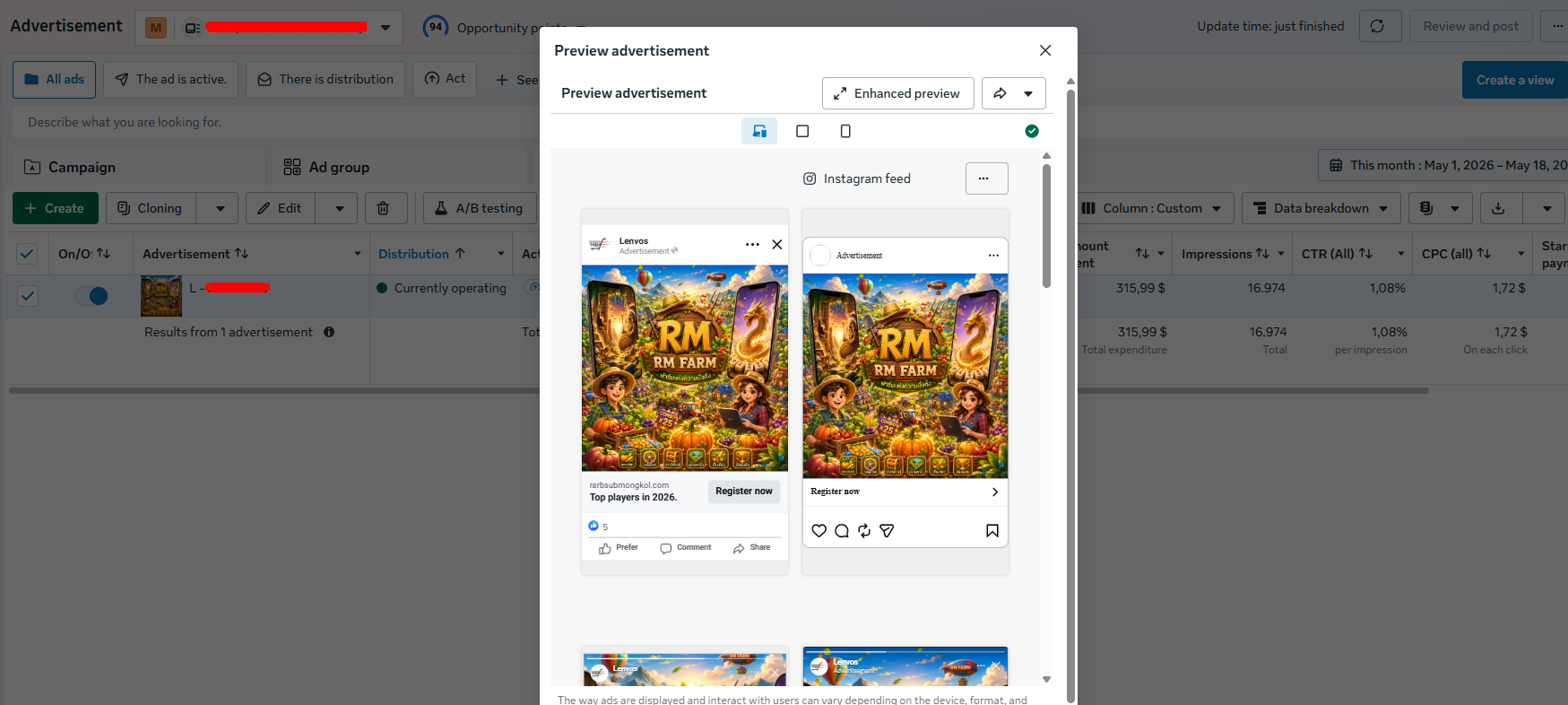Open three-dot menu on the Instagram ad preview

click(993, 256)
